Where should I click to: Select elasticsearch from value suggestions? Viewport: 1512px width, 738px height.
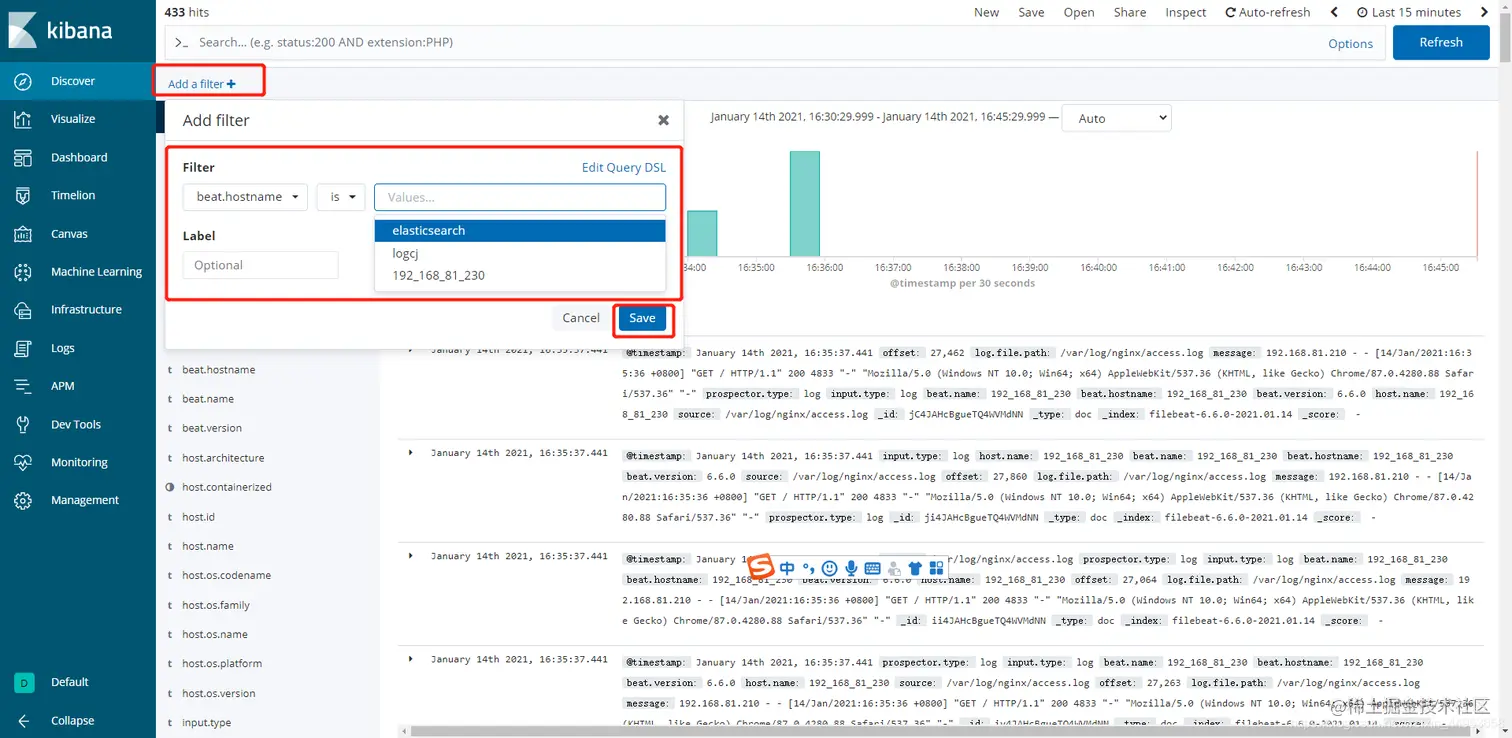520,230
